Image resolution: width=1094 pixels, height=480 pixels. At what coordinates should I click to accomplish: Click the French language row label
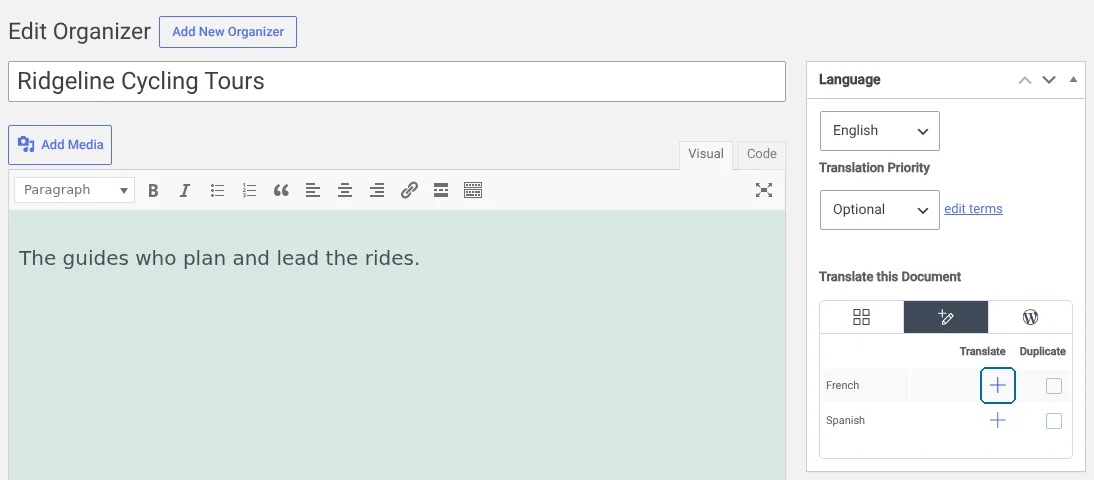[x=843, y=385]
